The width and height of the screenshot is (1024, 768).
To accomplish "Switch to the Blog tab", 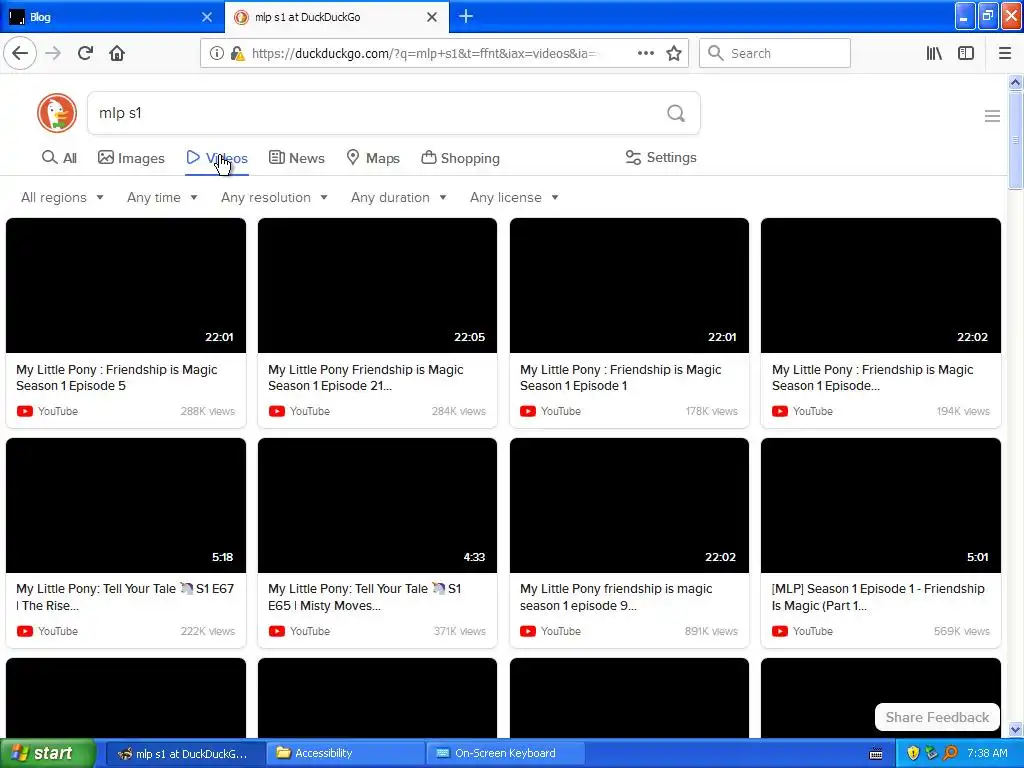I will pyautogui.click(x=112, y=17).
